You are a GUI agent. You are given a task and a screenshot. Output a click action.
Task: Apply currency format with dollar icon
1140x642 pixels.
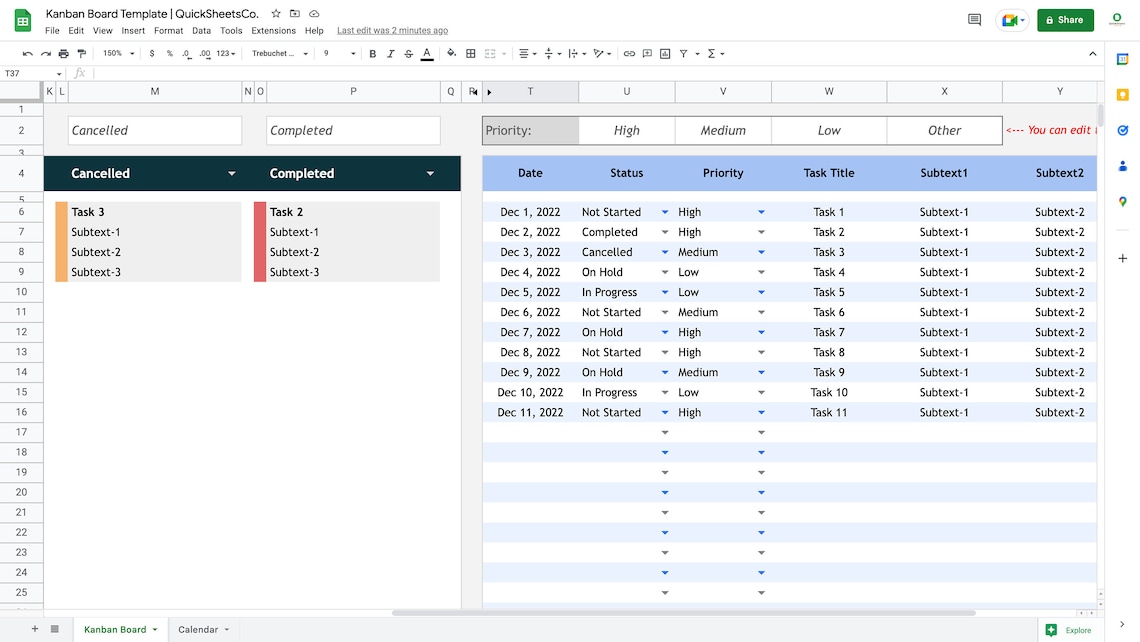[x=152, y=54]
